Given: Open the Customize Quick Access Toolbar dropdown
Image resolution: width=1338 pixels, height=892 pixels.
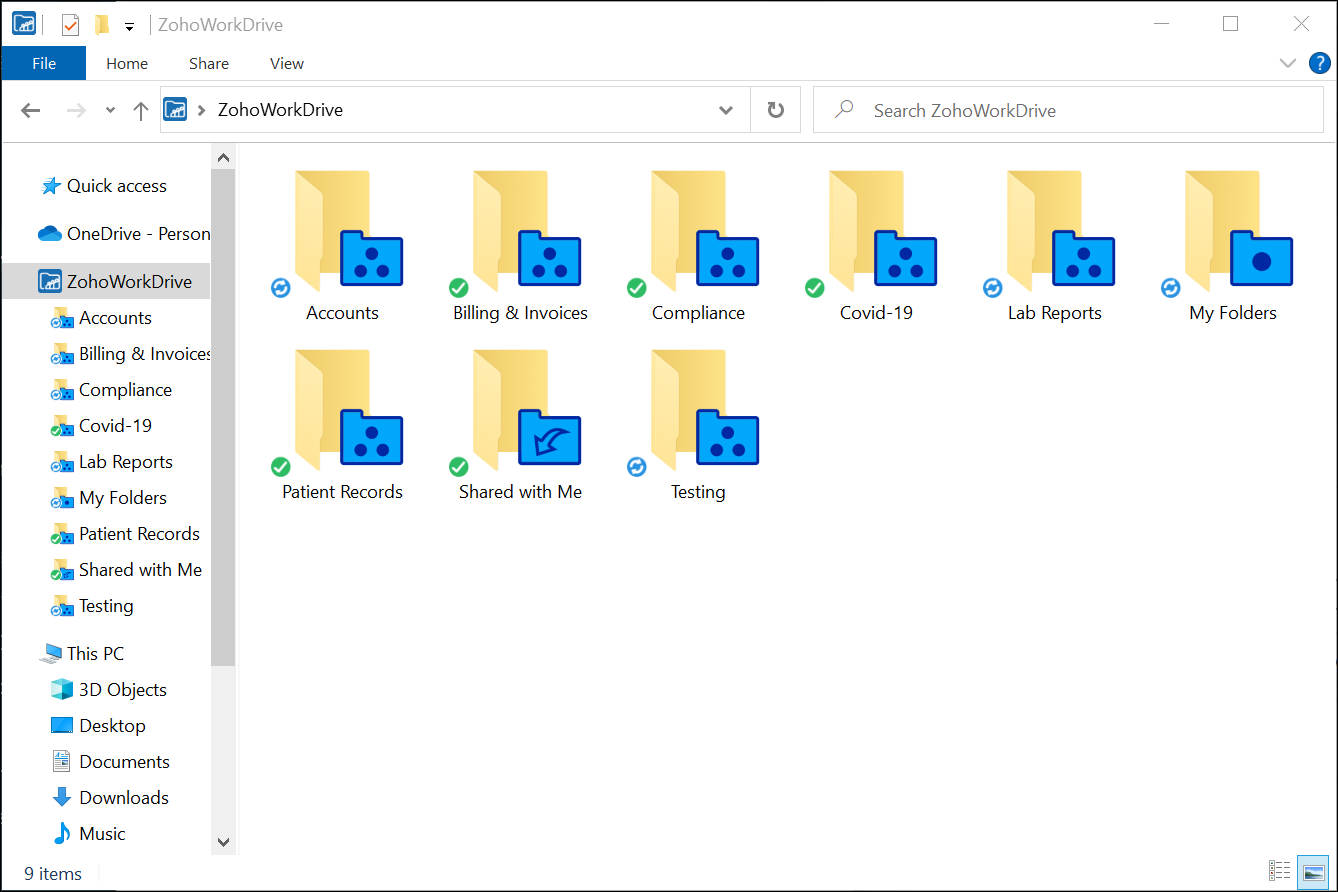Looking at the screenshot, I should point(130,26).
